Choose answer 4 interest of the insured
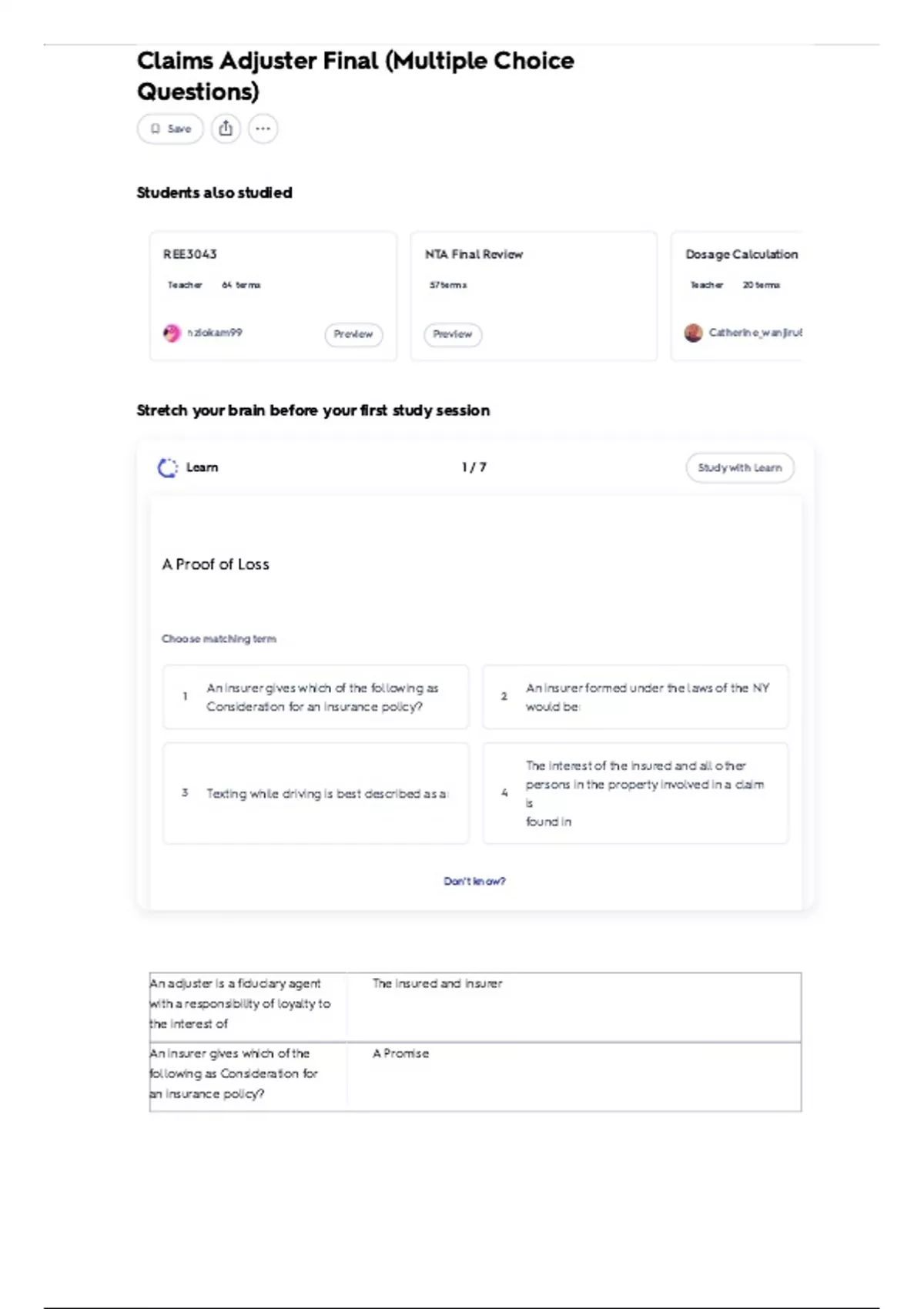 (x=635, y=793)
